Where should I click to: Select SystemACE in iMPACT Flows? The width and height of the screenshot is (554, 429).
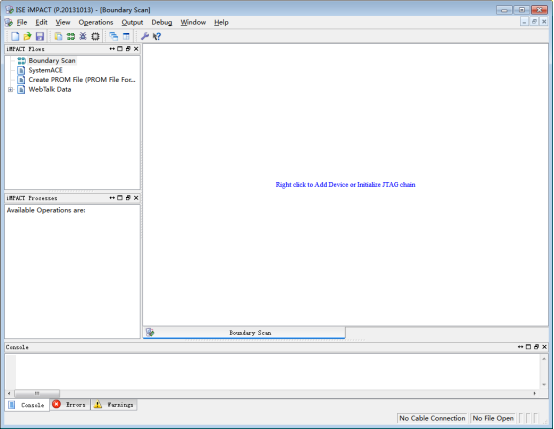click(x=46, y=70)
